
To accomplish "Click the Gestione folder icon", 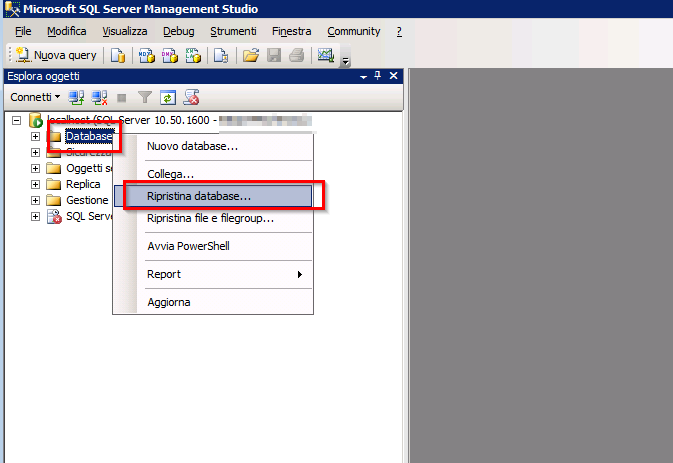I will [x=54, y=200].
